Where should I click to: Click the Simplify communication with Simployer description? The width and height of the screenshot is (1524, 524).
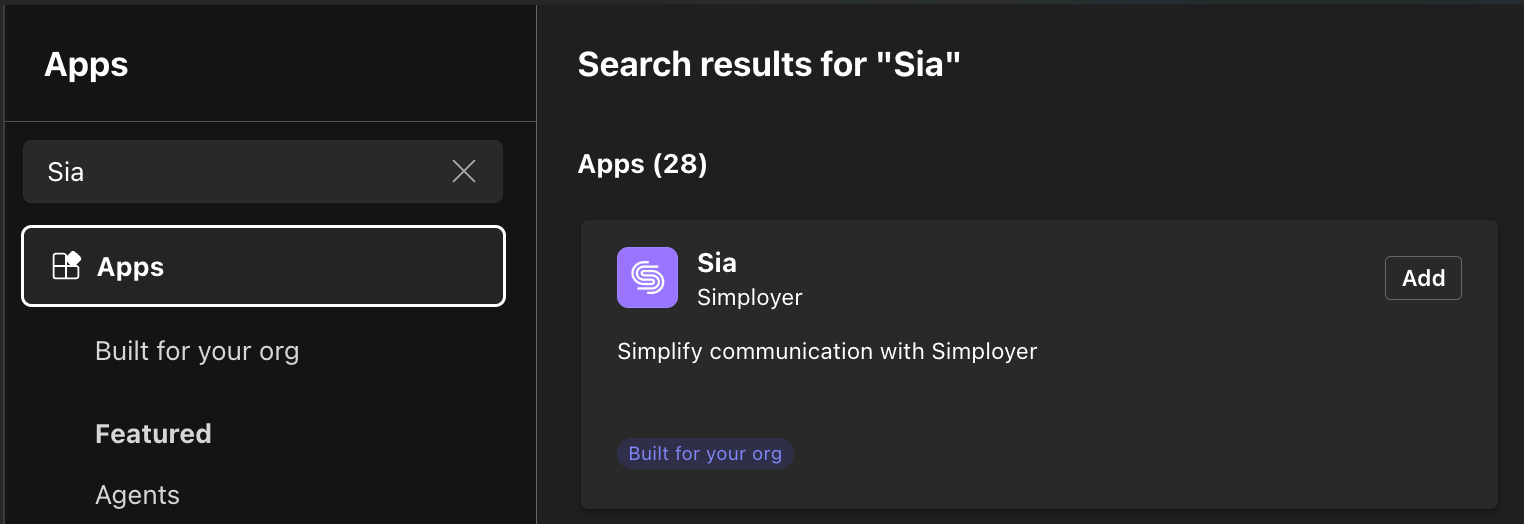click(827, 351)
